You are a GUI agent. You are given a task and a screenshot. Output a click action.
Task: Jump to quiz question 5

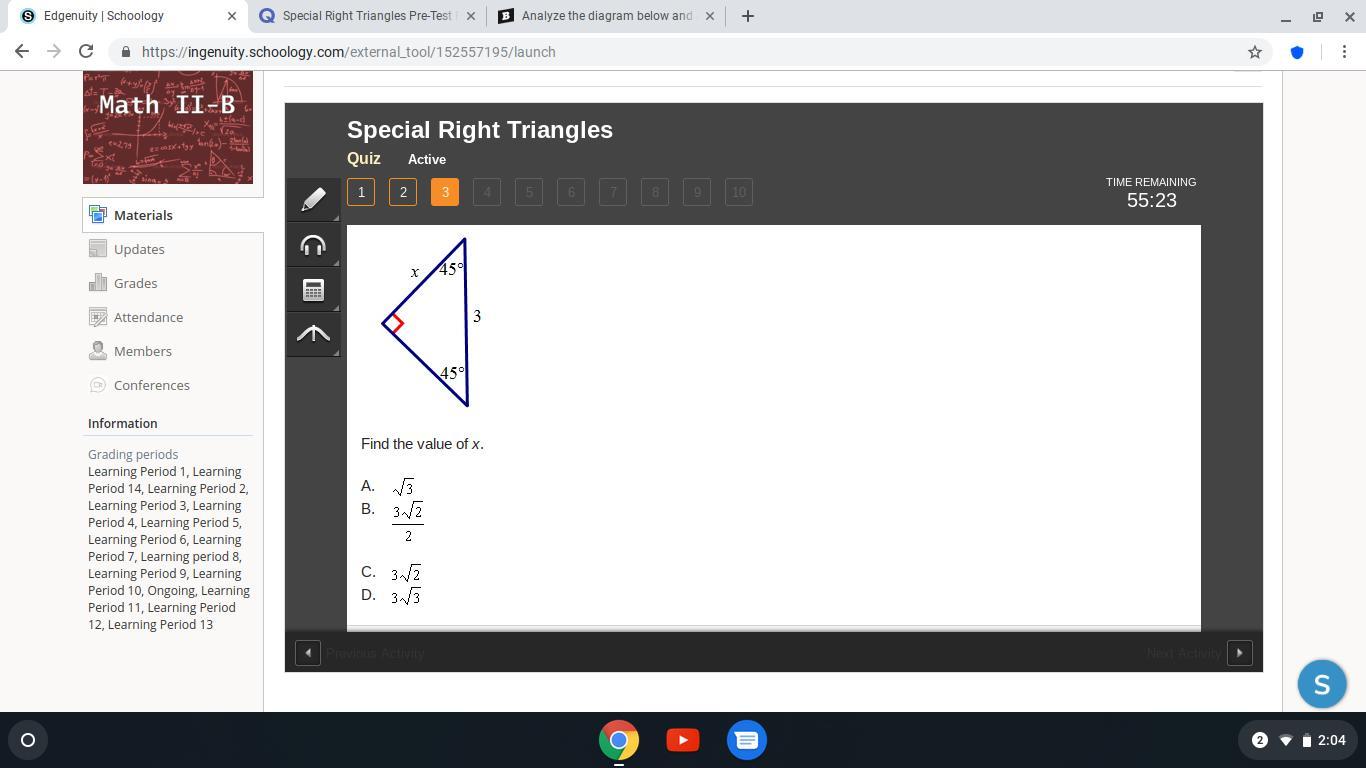pos(529,192)
